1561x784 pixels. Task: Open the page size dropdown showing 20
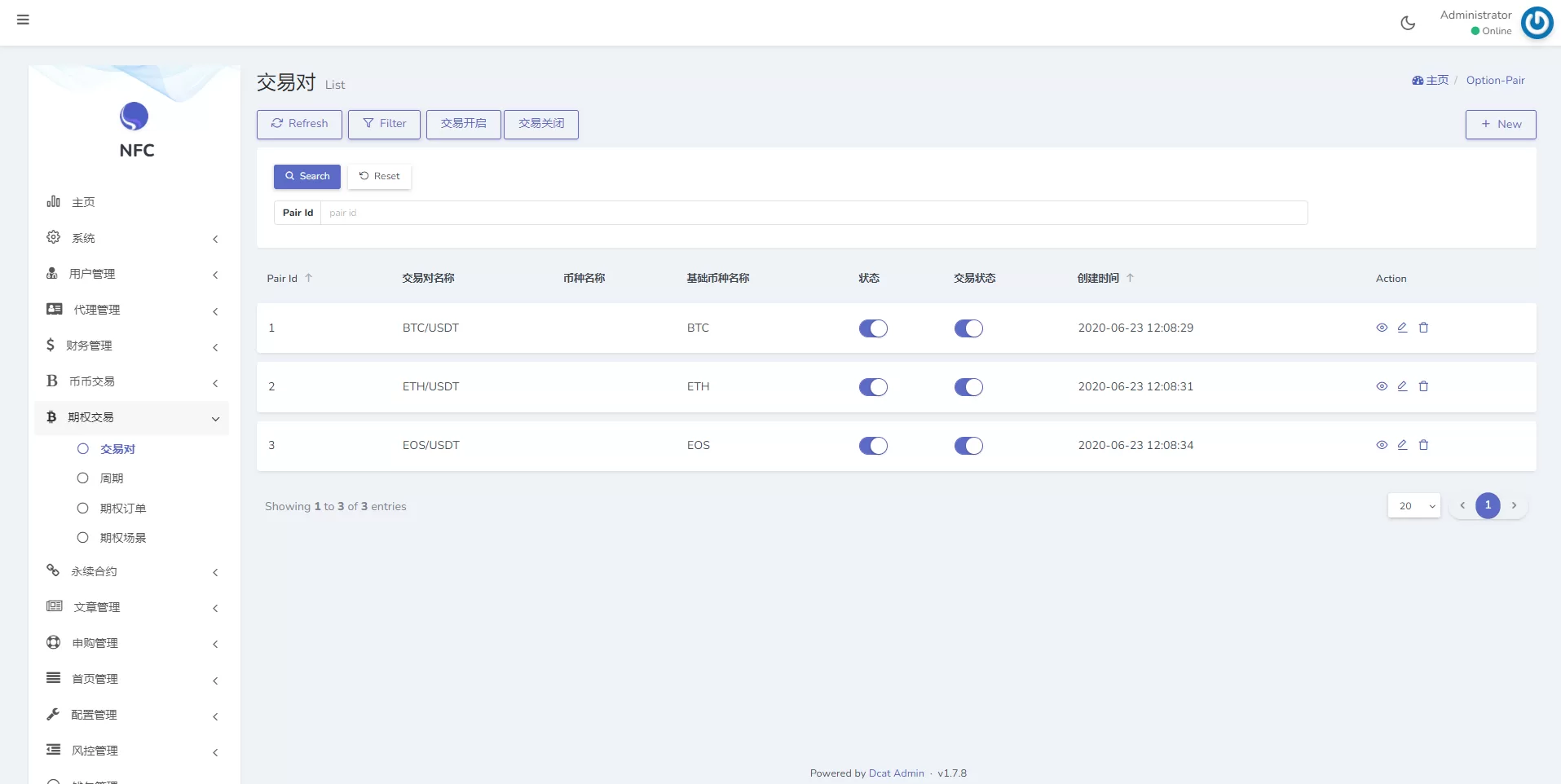pyautogui.click(x=1413, y=506)
